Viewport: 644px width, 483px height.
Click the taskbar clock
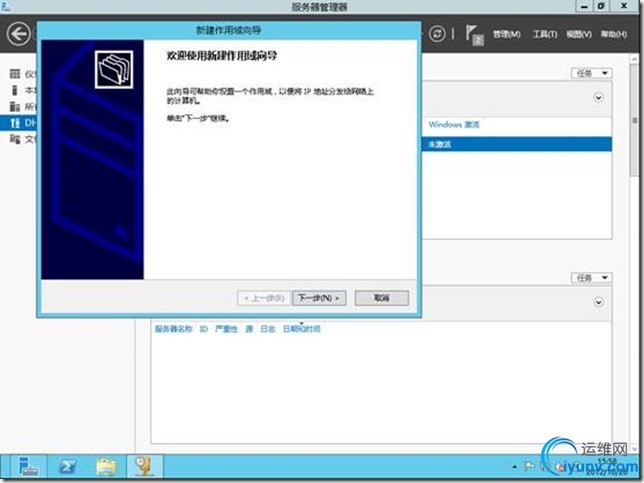pos(608,467)
